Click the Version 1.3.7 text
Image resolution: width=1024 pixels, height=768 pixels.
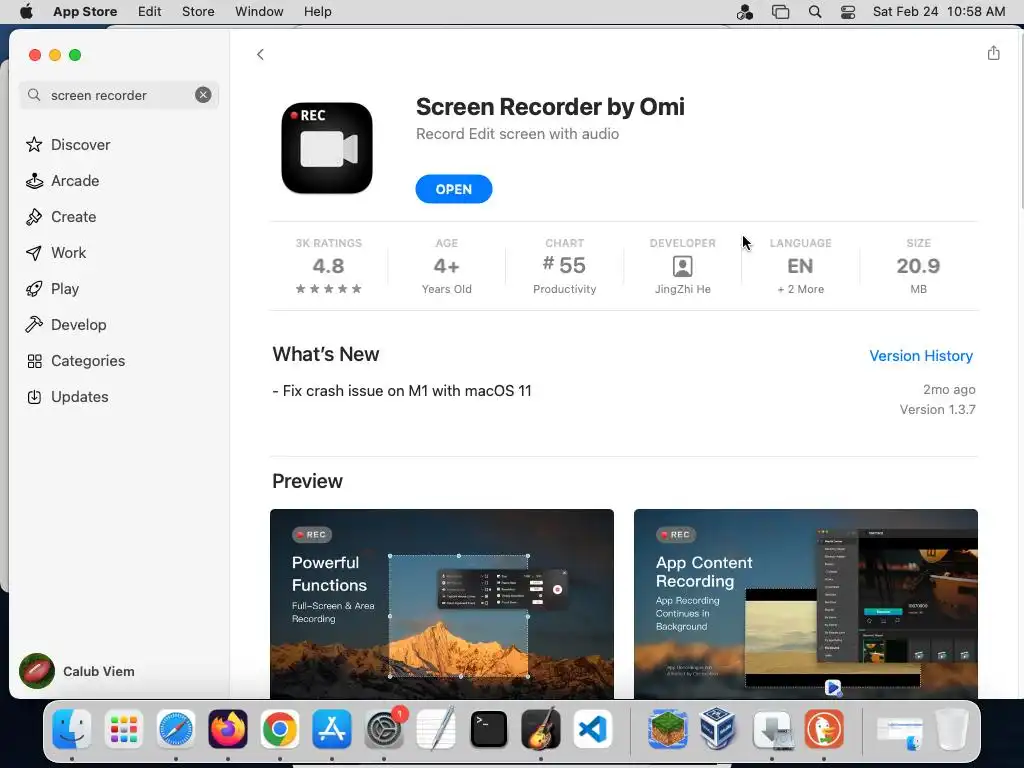click(x=937, y=409)
